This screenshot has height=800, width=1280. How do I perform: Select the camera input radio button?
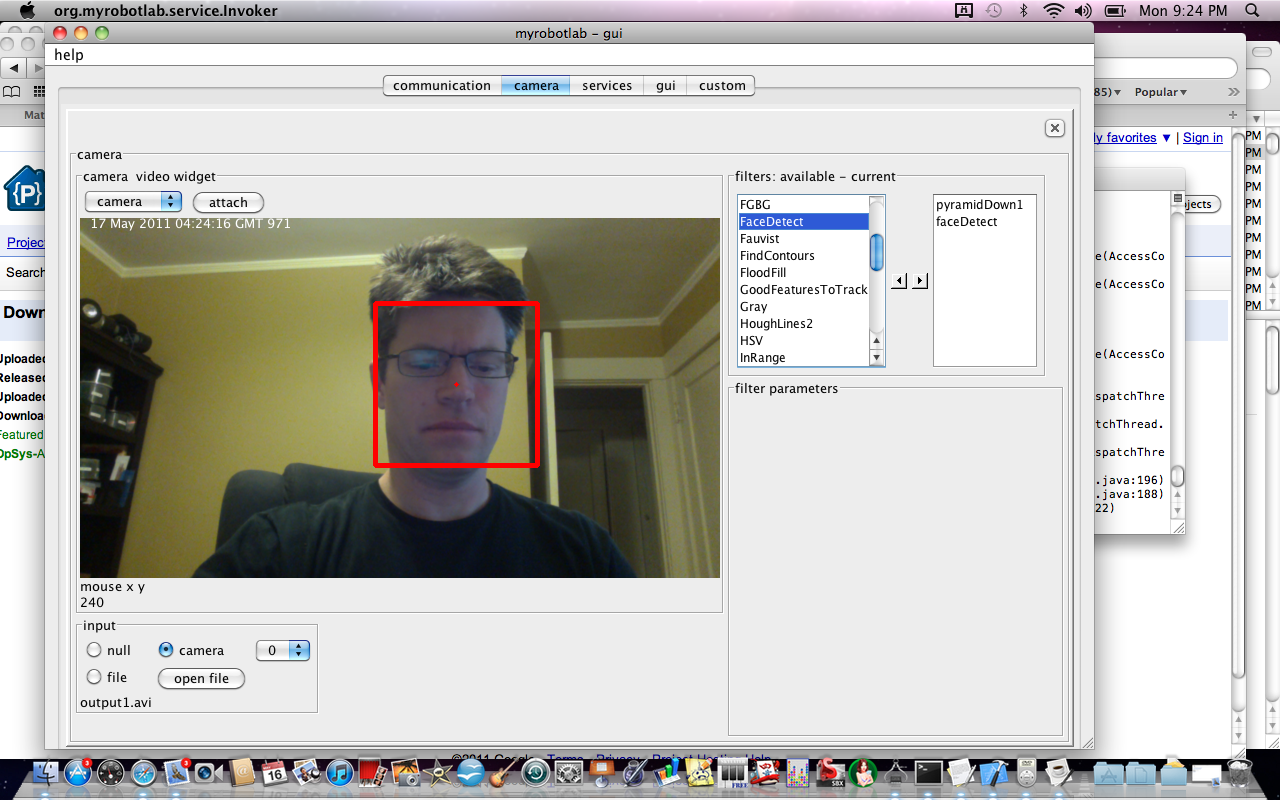click(x=167, y=650)
